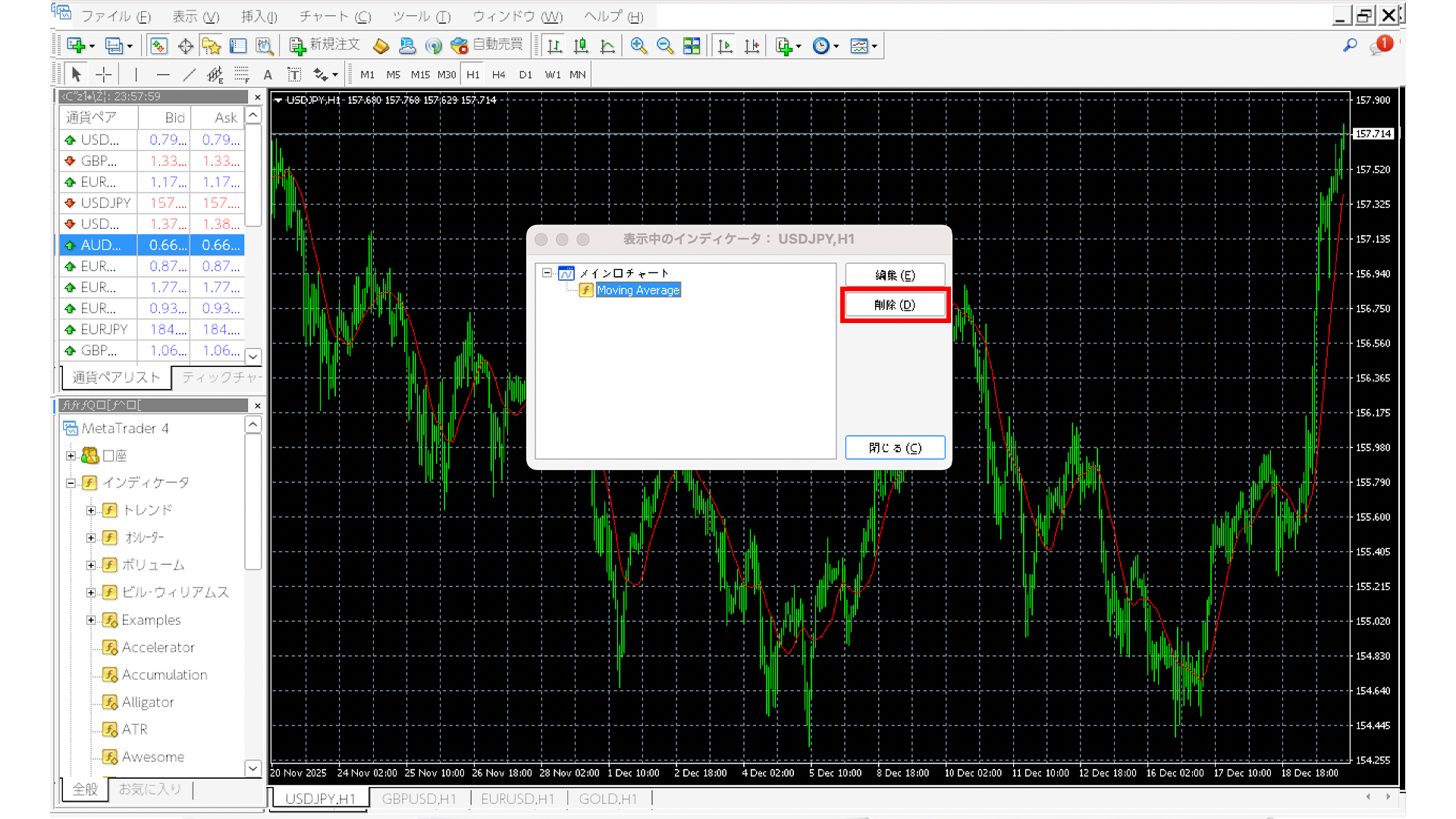Select the crosshair cursor tool
1456x819 pixels.
tap(104, 74)
